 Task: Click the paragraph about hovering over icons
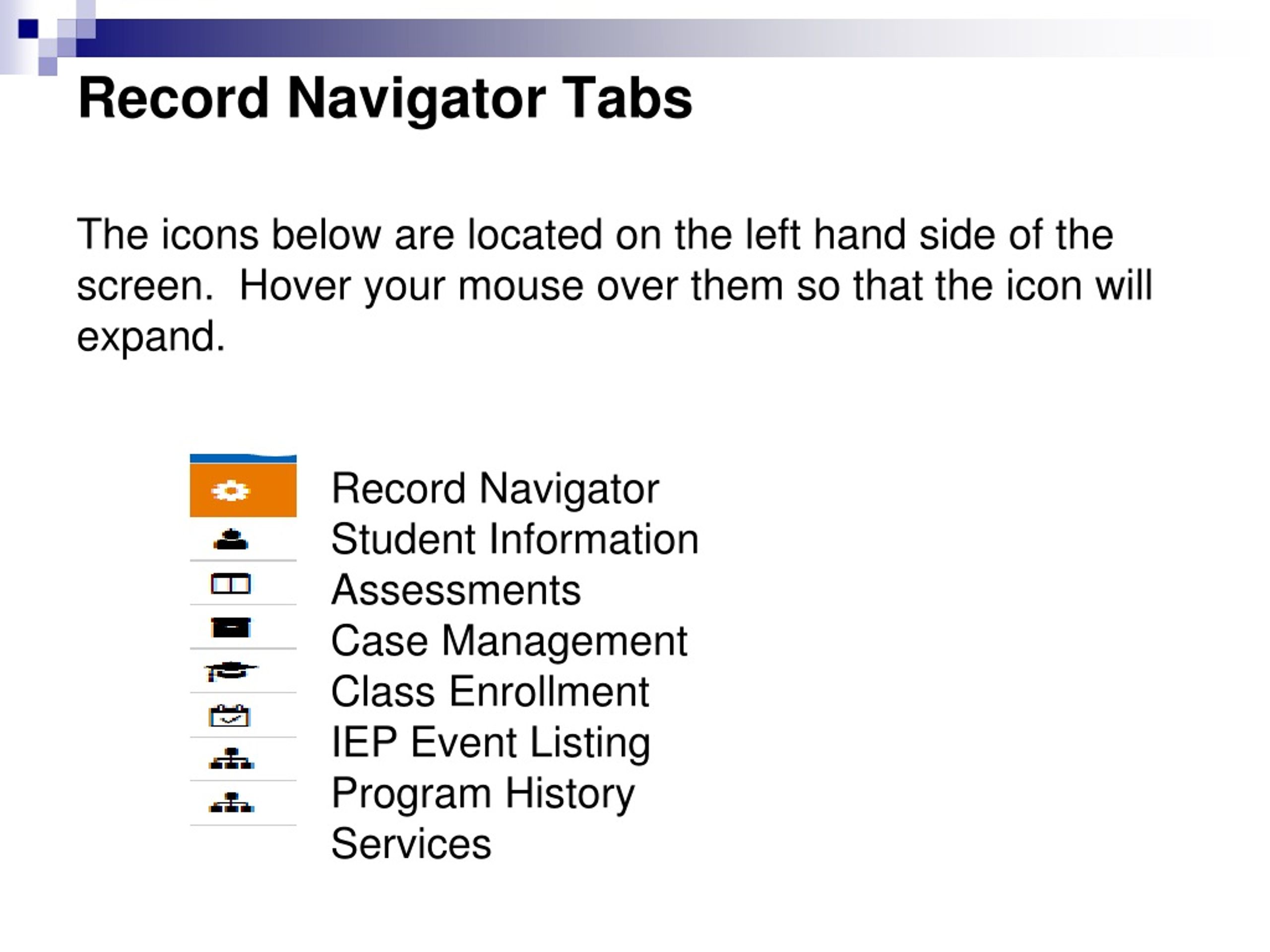614,285
